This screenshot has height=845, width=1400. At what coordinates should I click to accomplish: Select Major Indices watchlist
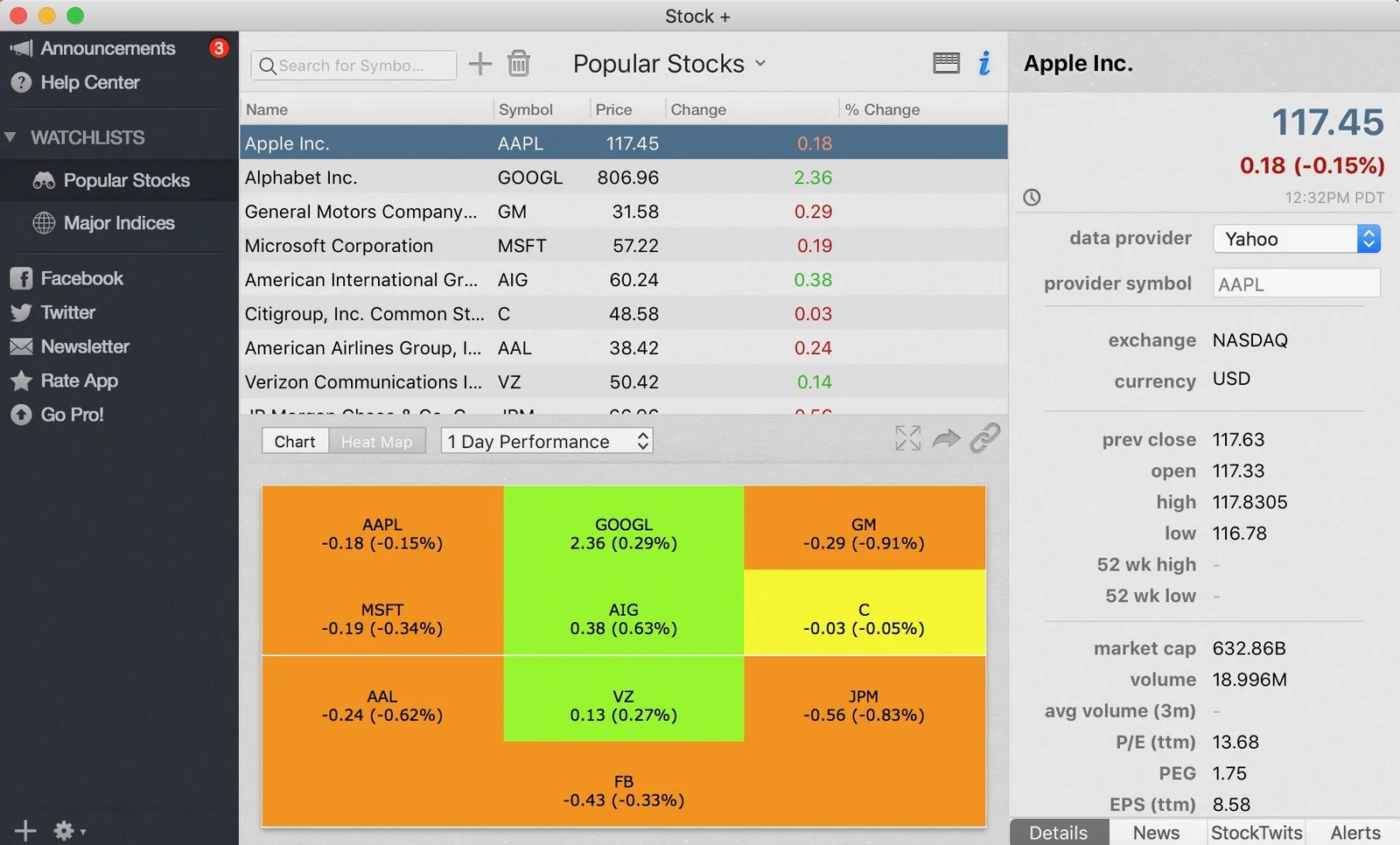tap(119, 223)
